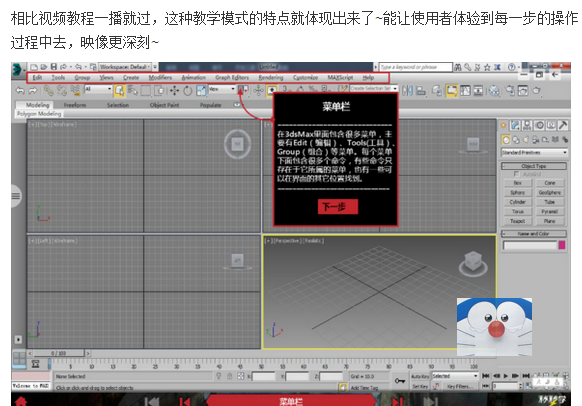Open the reference coordinate system View dropdown
The image size is (582, 406).
point(222,89)
